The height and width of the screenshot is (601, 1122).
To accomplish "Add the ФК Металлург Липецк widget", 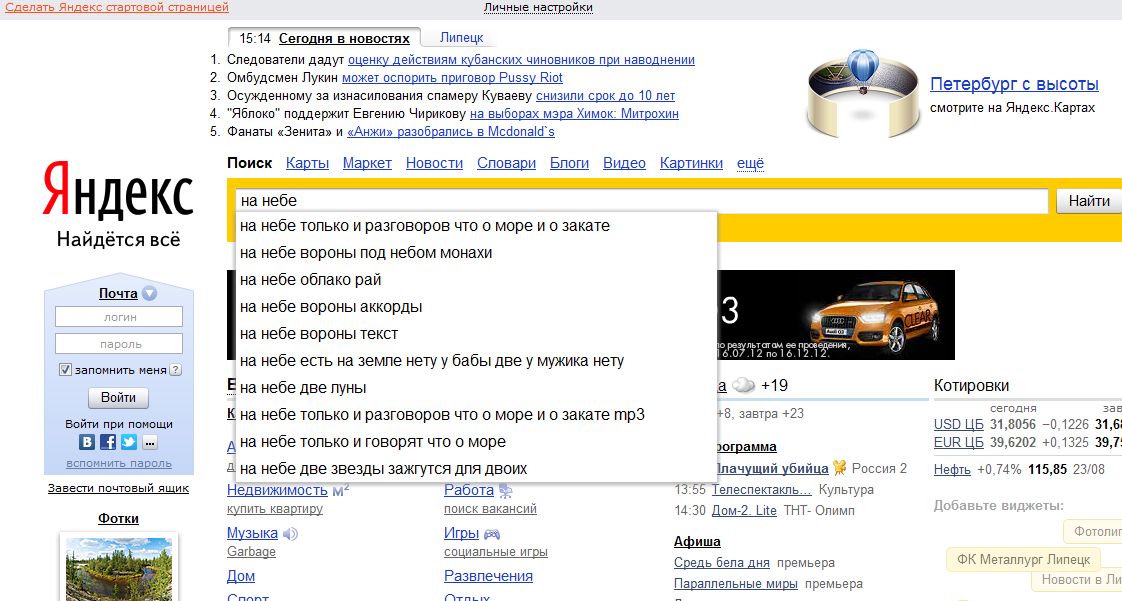I will click(x=1023, y=560).
